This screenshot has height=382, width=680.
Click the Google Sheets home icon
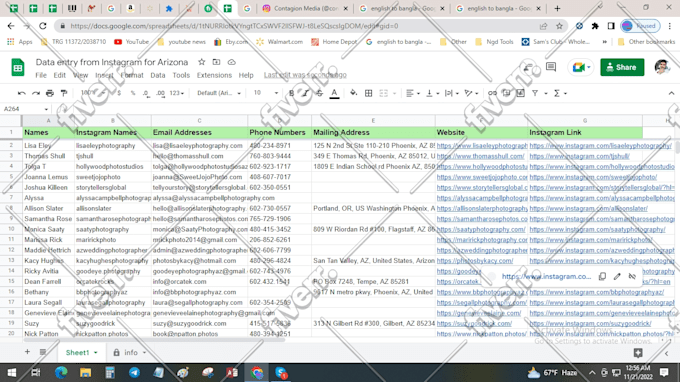click(18, 67)
